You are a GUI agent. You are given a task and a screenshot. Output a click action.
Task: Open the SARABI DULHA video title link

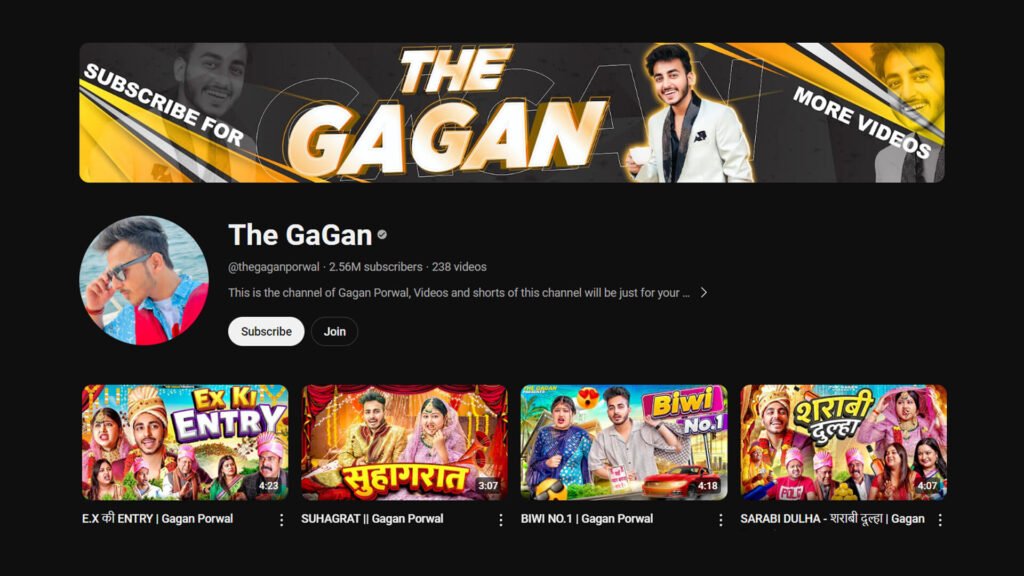pos(832,519)
